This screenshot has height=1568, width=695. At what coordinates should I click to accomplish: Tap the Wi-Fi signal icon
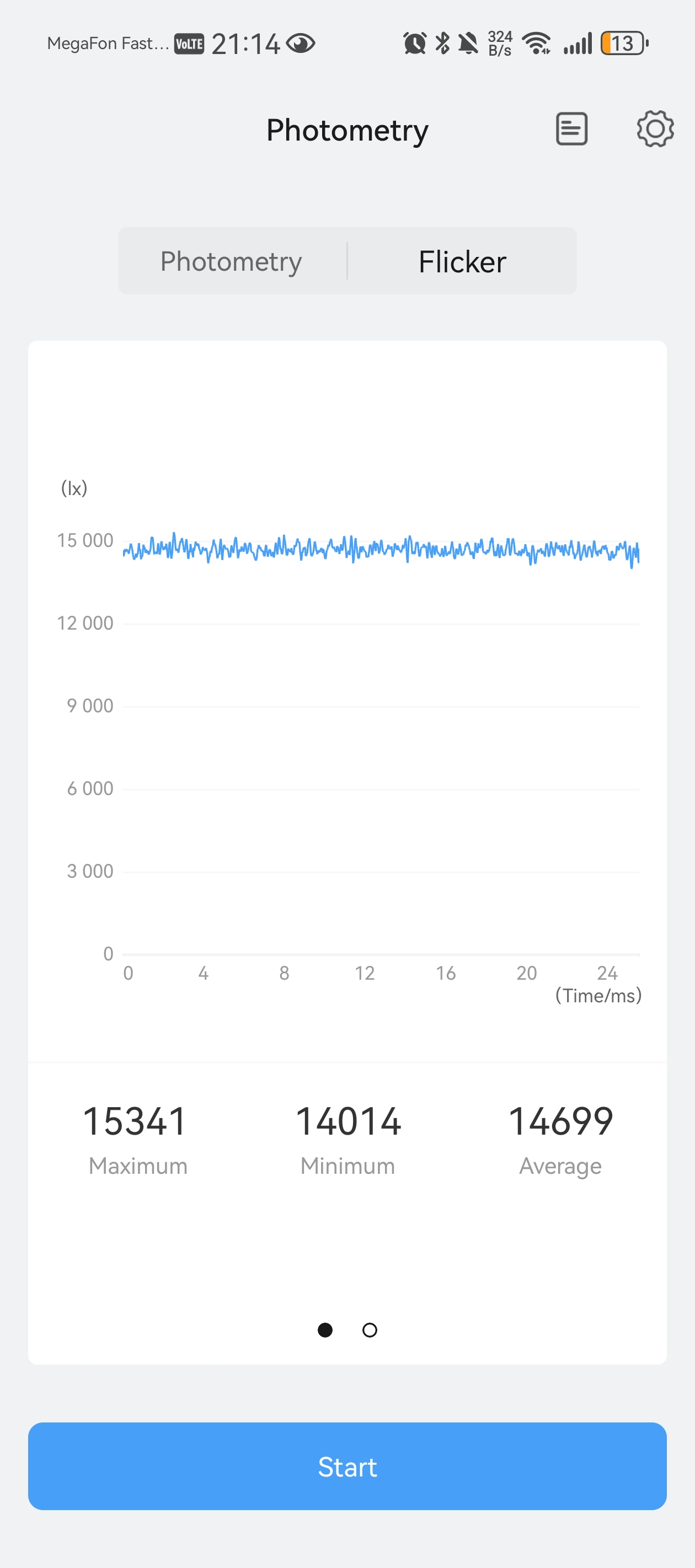(537, 44)
